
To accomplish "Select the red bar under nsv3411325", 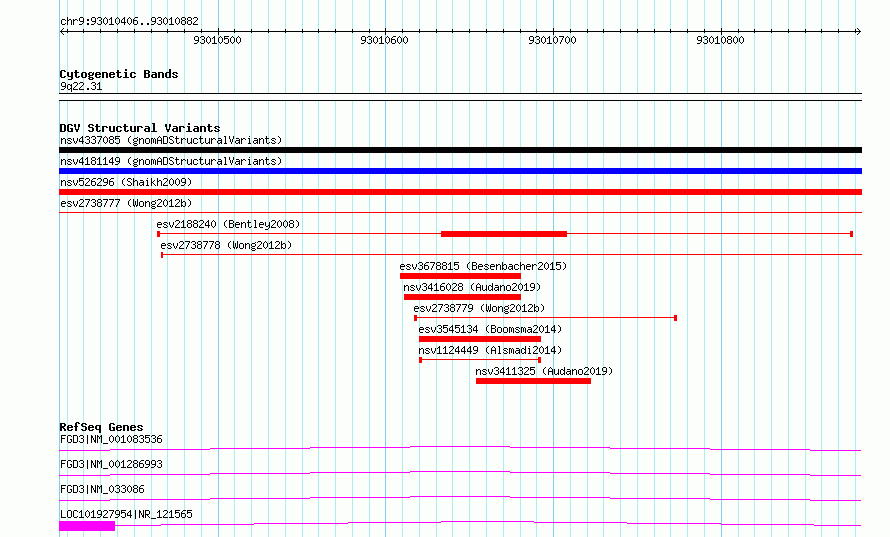I will click(534, 381).
